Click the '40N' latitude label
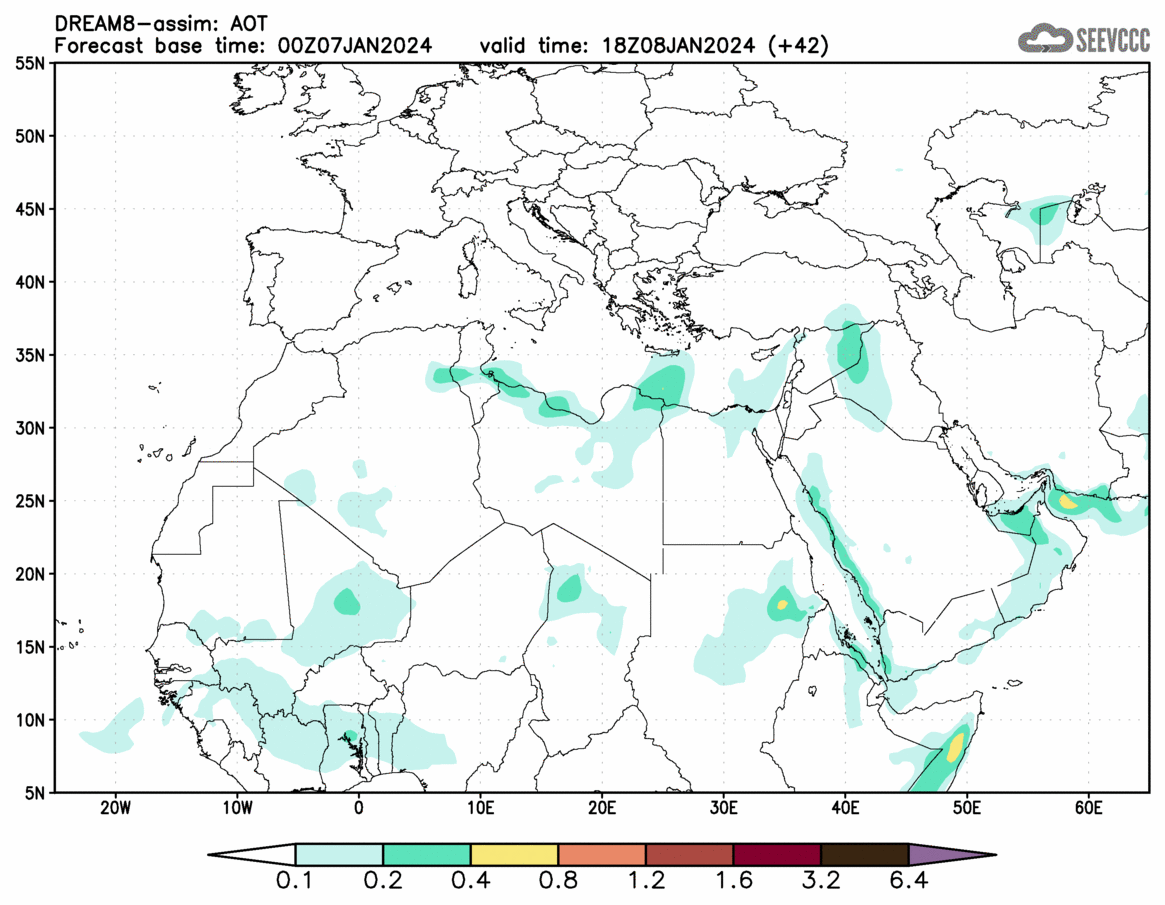This screenshot has height=905, width=1165. [x=30, y=282]
